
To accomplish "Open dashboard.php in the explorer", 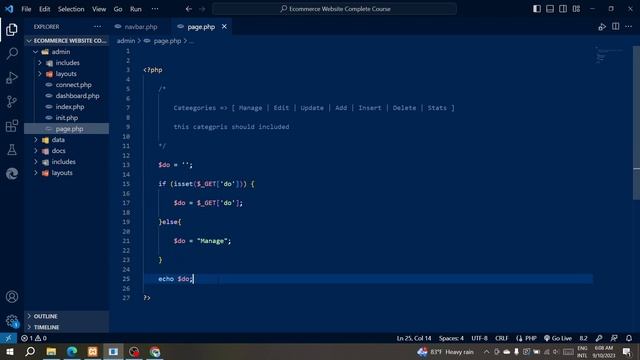I will click(x=67, y=96).
